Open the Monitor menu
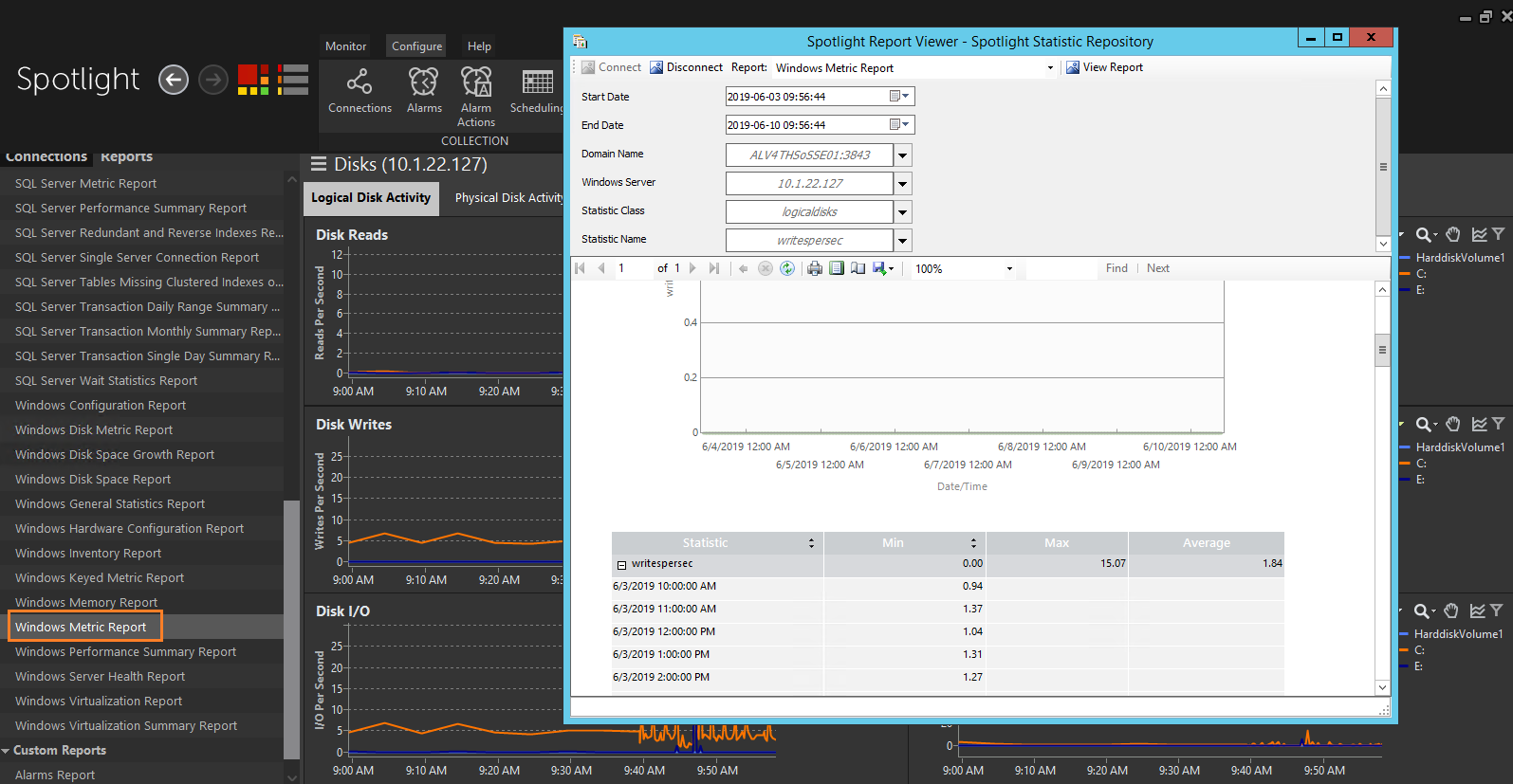This screenshot has width=1513, height=784. pyautogui.click(x=345, y=46)
